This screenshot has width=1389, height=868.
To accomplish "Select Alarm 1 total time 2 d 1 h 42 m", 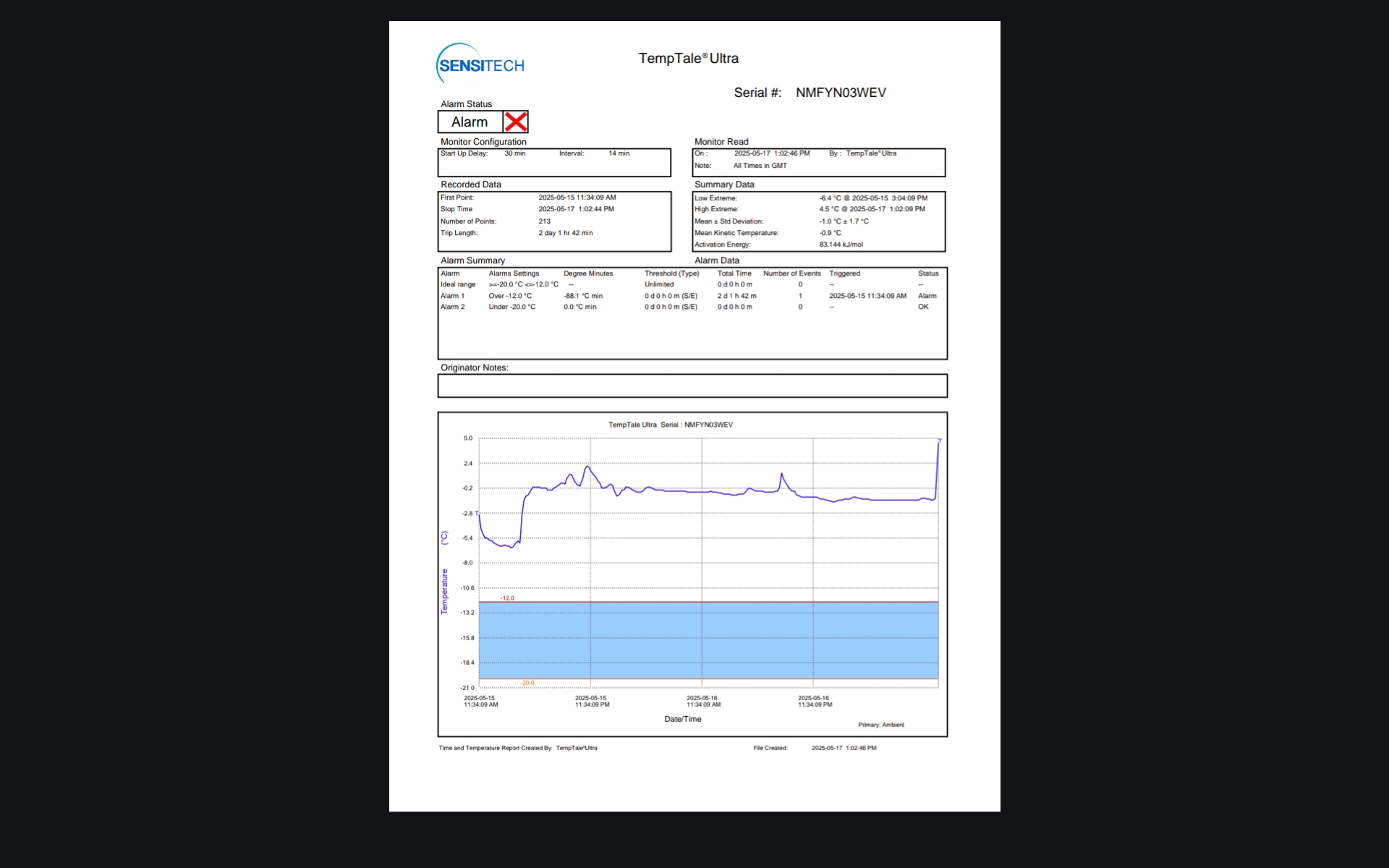I will pos(736,296).
